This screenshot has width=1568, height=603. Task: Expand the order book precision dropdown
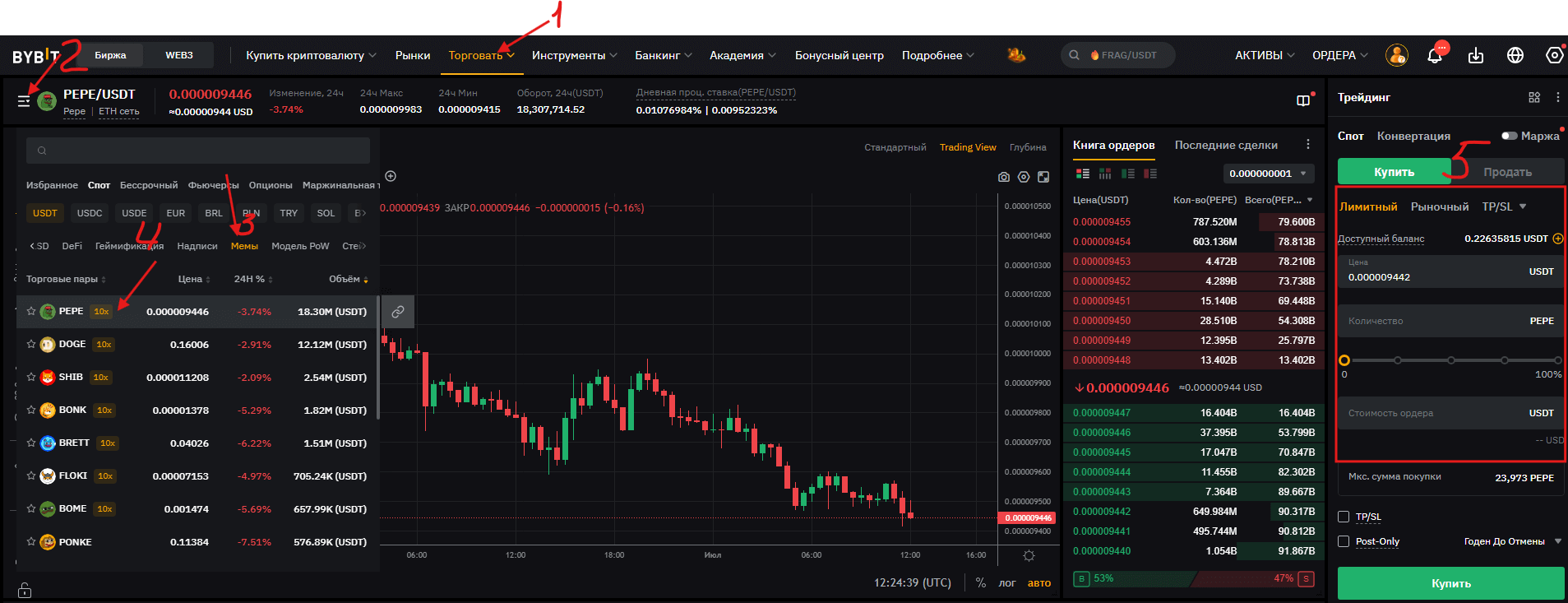[x=1268, y=174]
